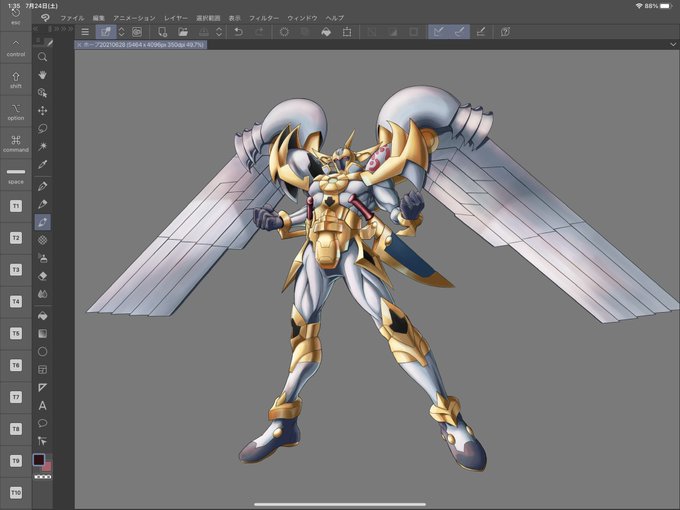This screenshot has height=510, width=680.
Task: Select the Figure ellipse tool
Action: coord(42,351)
